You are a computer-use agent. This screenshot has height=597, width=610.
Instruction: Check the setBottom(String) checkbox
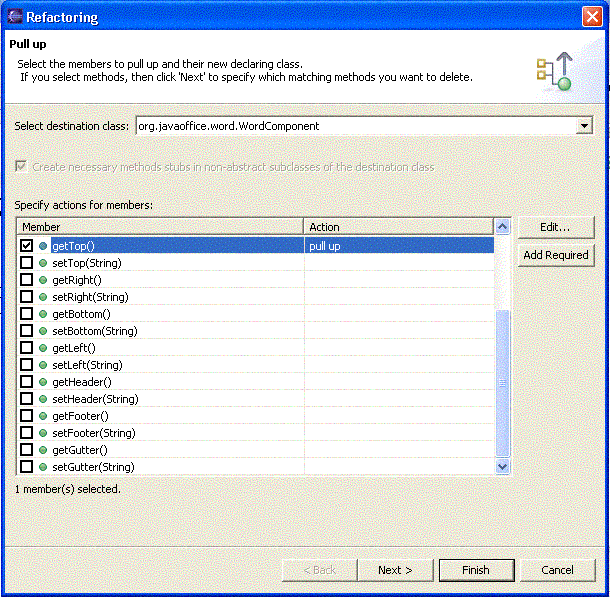click(x=27, y=331)
